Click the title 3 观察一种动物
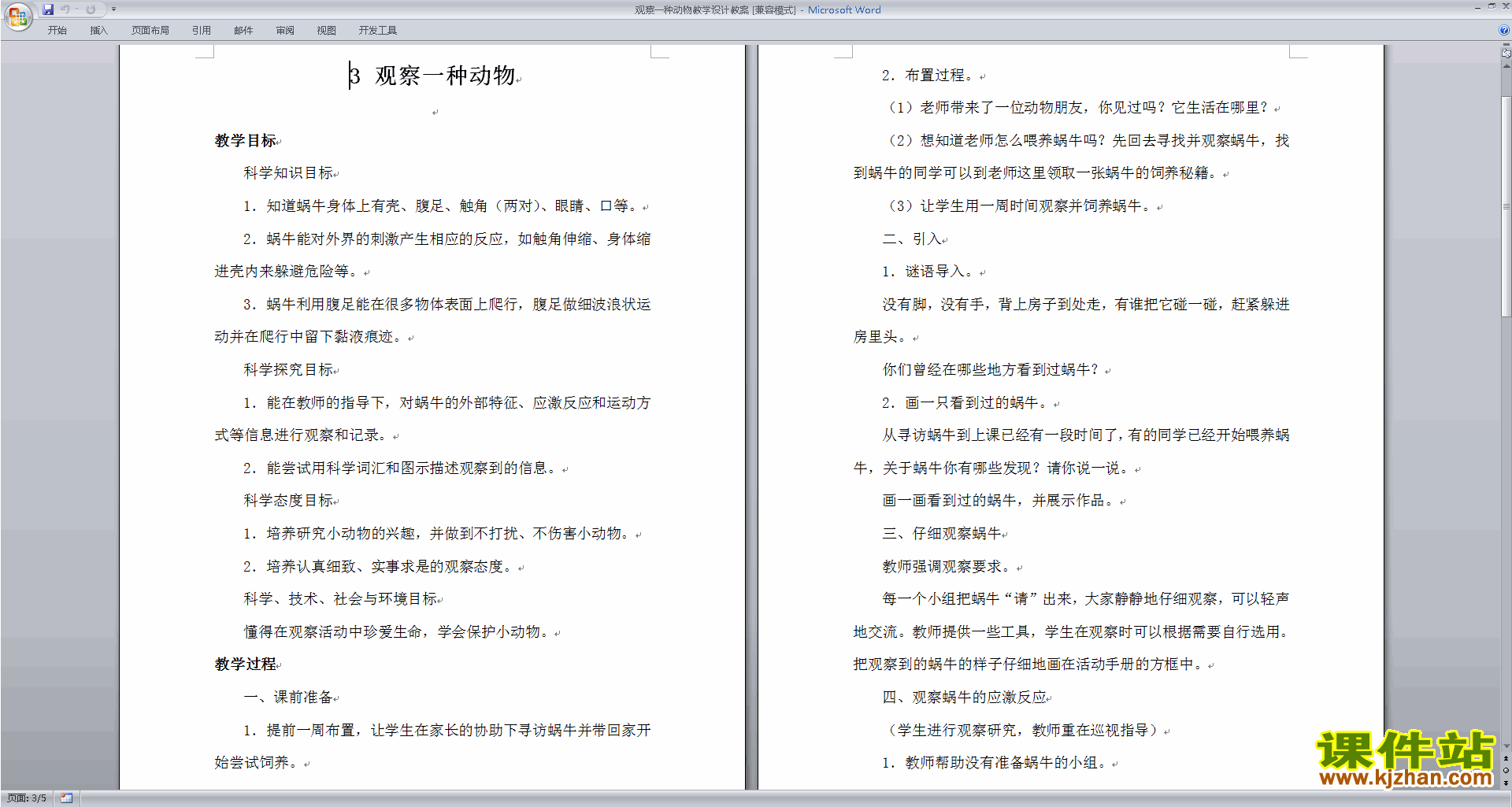This screenshot has width=1512, height=807. click(x=433, y=76)
